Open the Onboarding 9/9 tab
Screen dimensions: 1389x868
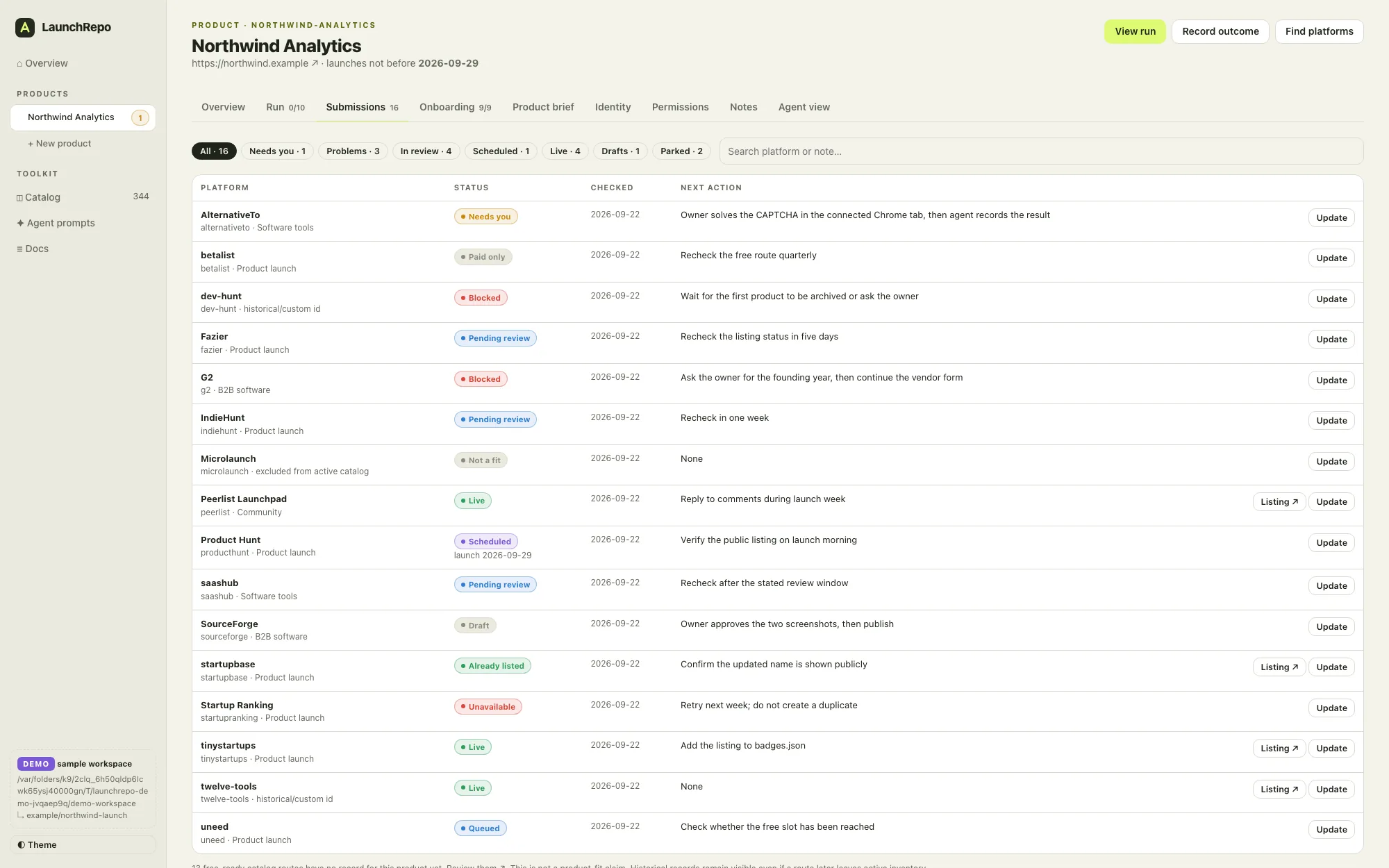(456, 107)
